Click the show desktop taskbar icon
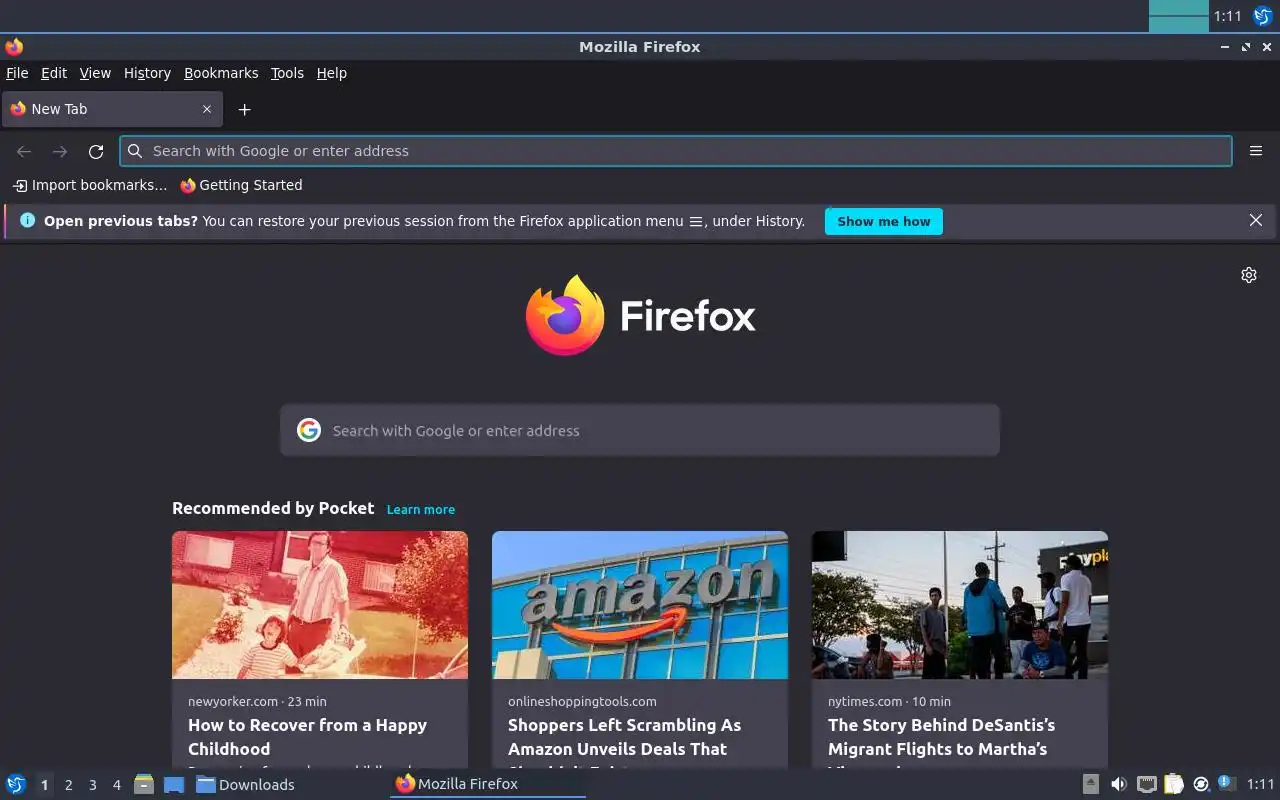1280x800 pixels. pos(174,784)
